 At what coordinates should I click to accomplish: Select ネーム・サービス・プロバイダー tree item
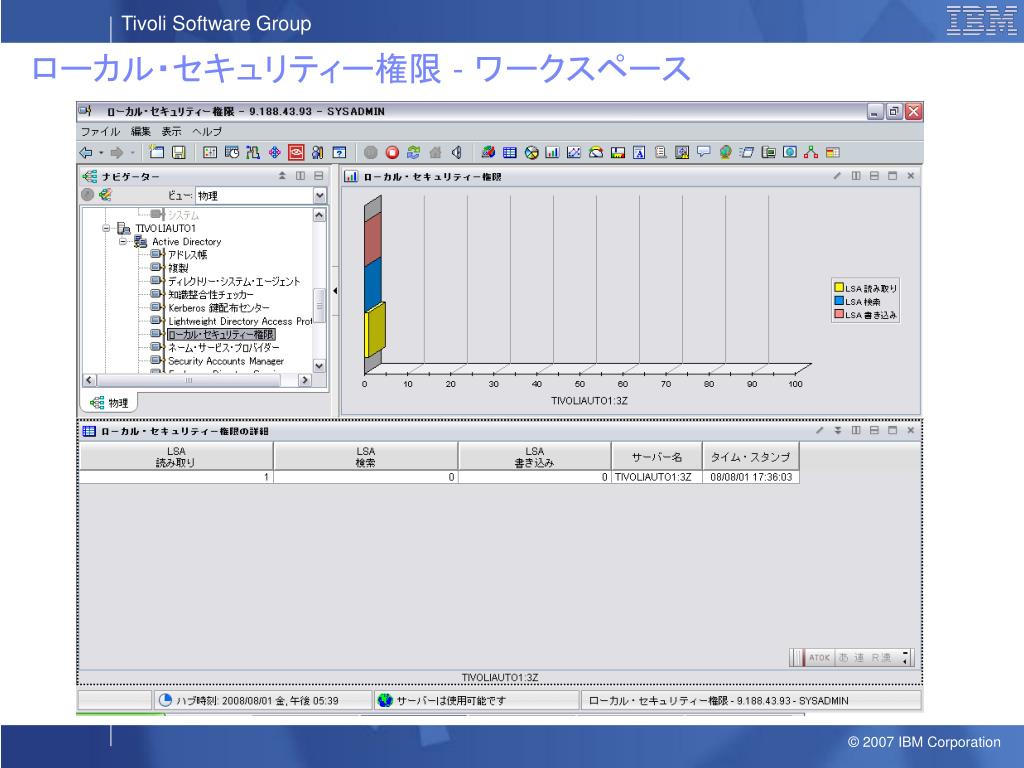(223, 347)
